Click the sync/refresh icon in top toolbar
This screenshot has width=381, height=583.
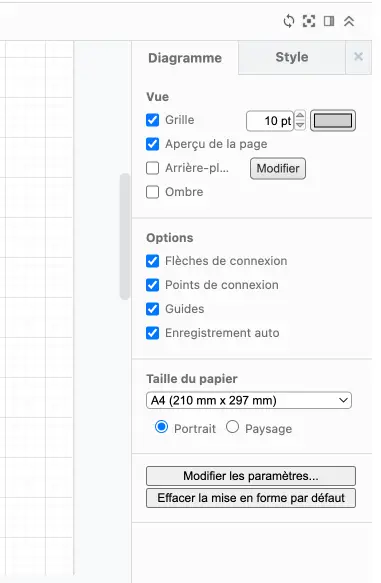tap(289, 21)
